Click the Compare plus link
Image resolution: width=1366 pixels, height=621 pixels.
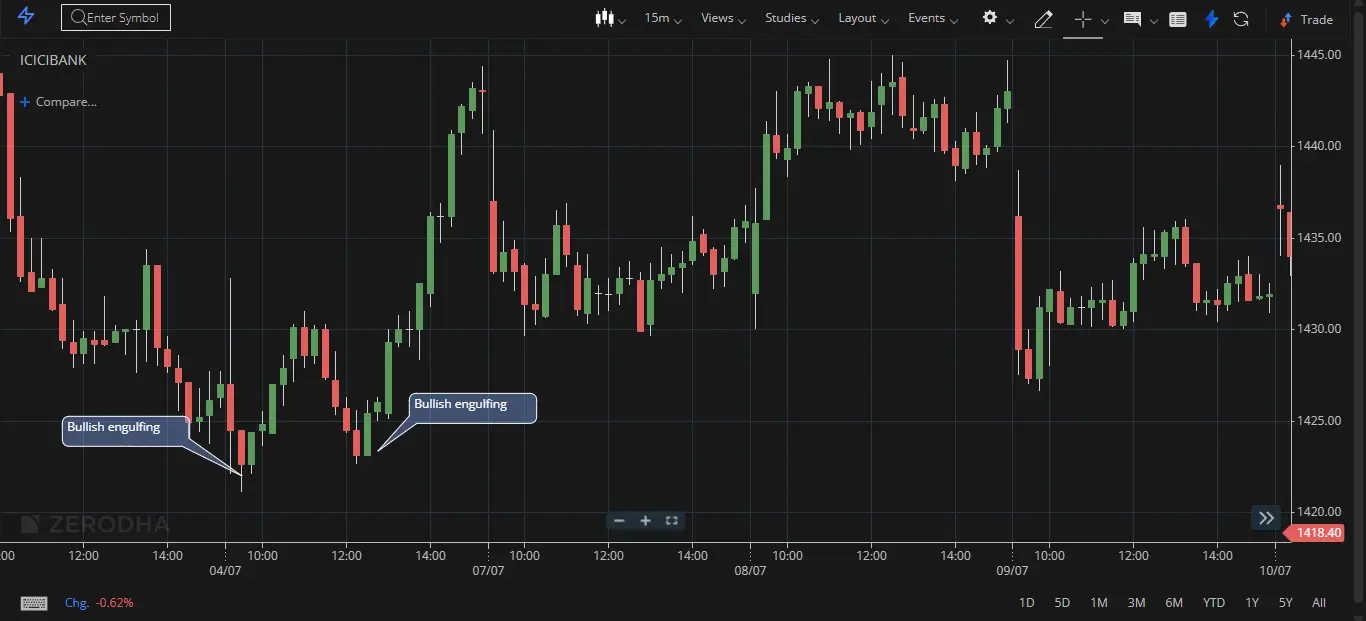[58, 102]
